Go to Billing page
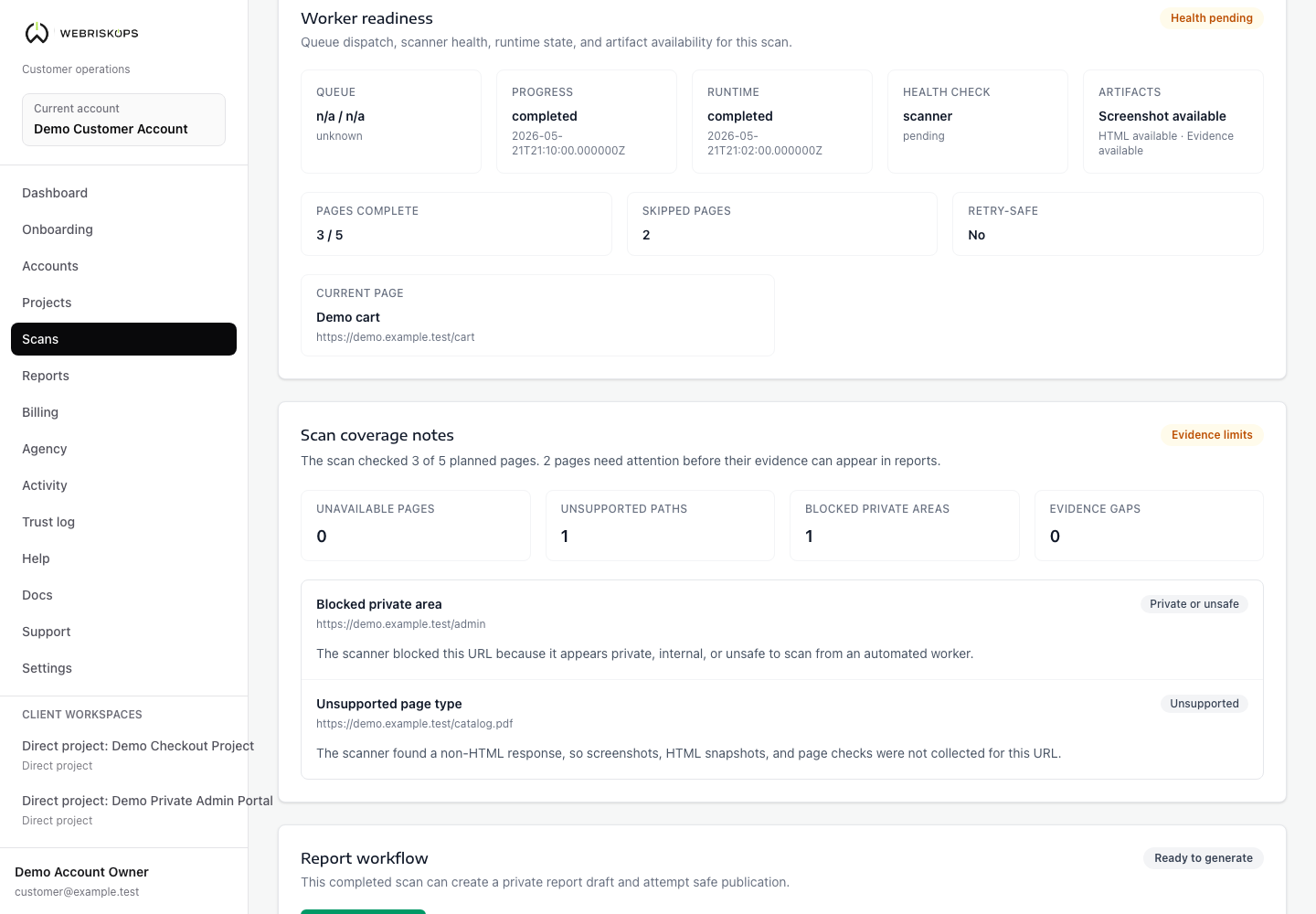Viewport: 1316px width, 914px height. click(x=123, y=412)
